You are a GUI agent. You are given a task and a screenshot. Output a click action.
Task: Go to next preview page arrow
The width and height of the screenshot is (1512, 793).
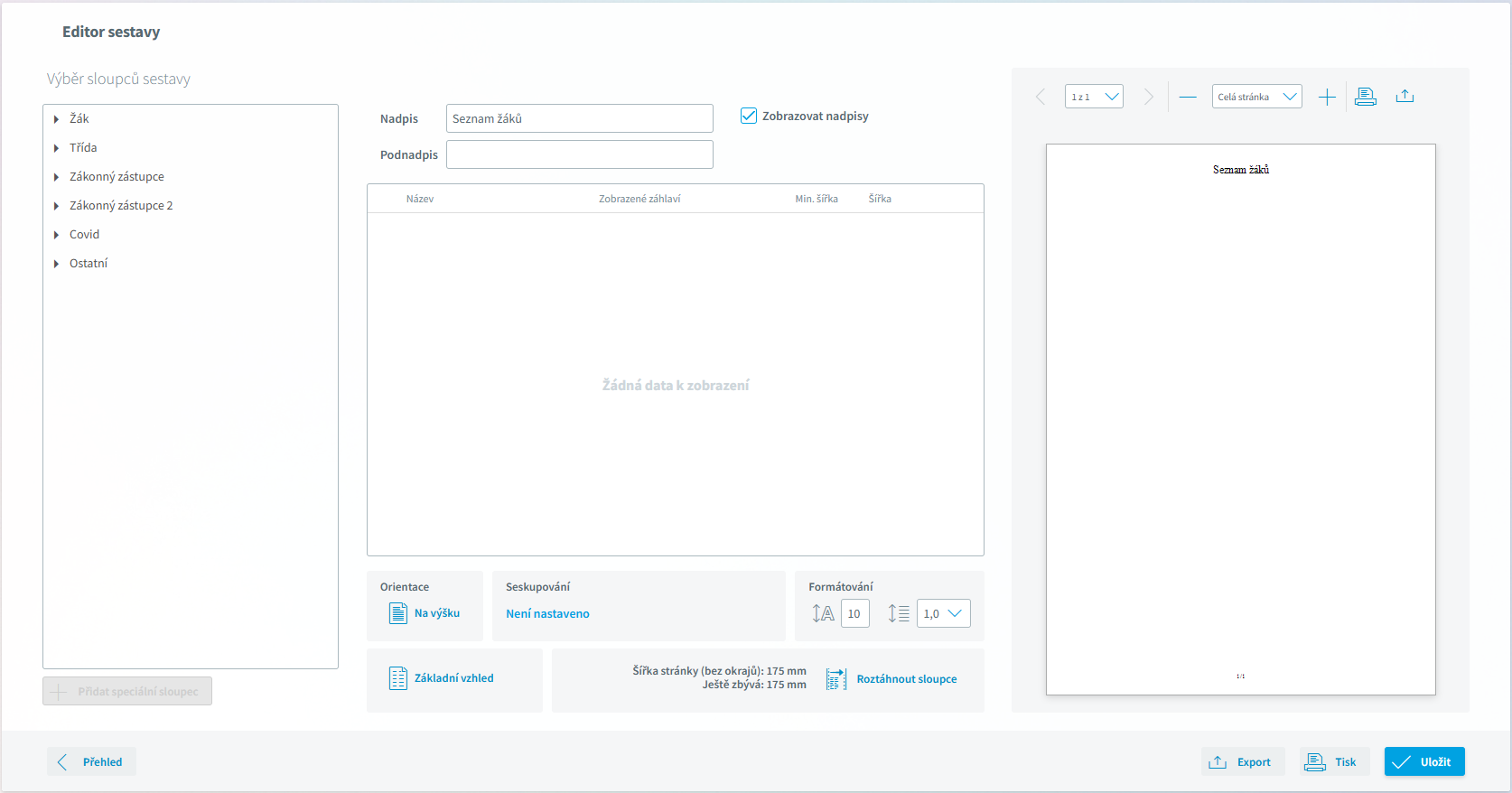[1148, 97]
